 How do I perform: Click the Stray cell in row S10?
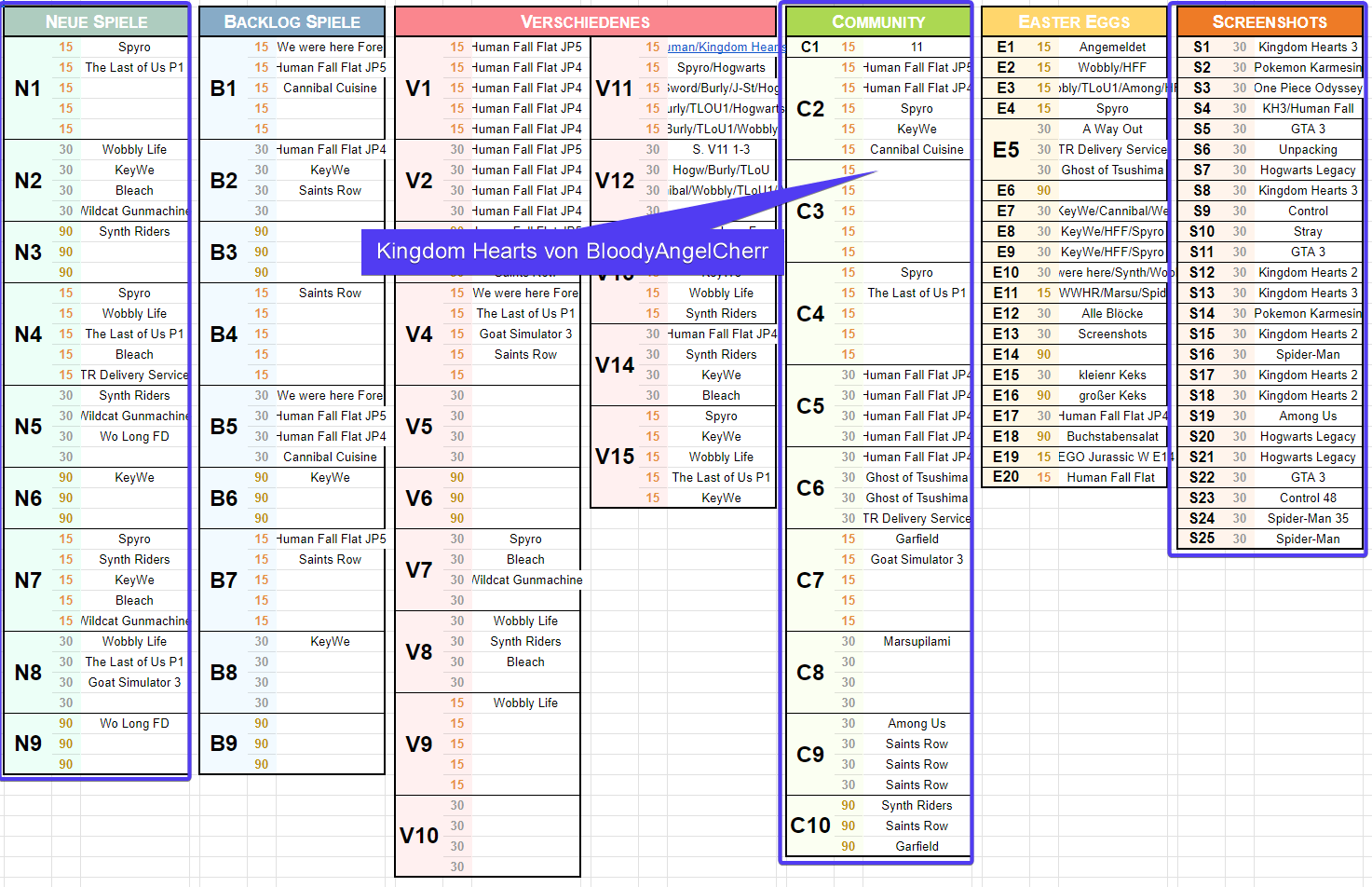point(1307,231)
